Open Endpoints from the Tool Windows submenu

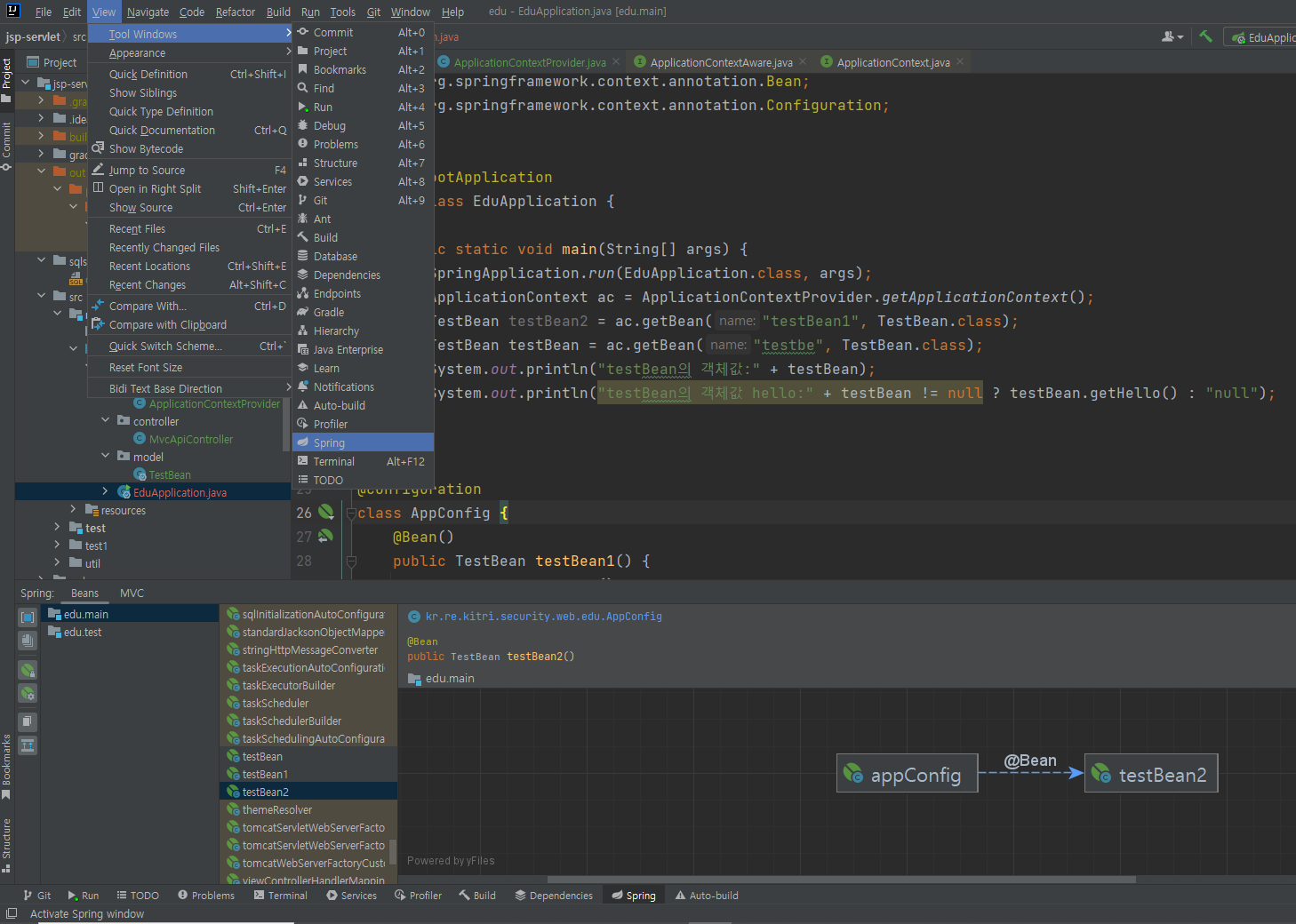(363, 294)
